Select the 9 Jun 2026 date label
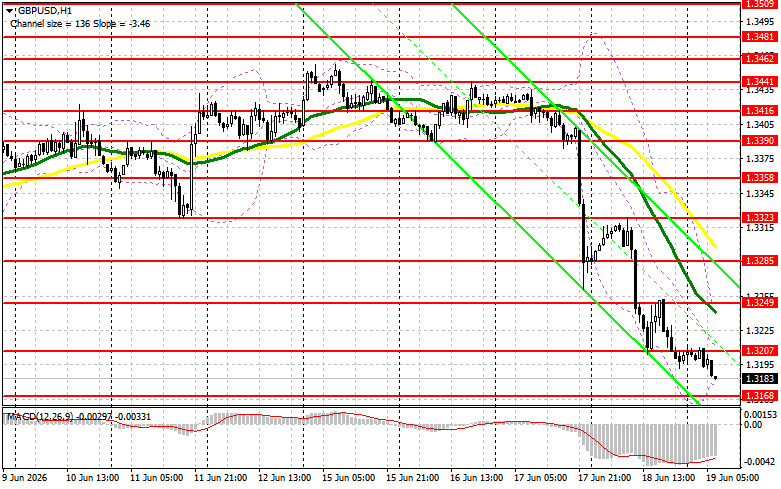The image size is (781, 489). [25, 478]
